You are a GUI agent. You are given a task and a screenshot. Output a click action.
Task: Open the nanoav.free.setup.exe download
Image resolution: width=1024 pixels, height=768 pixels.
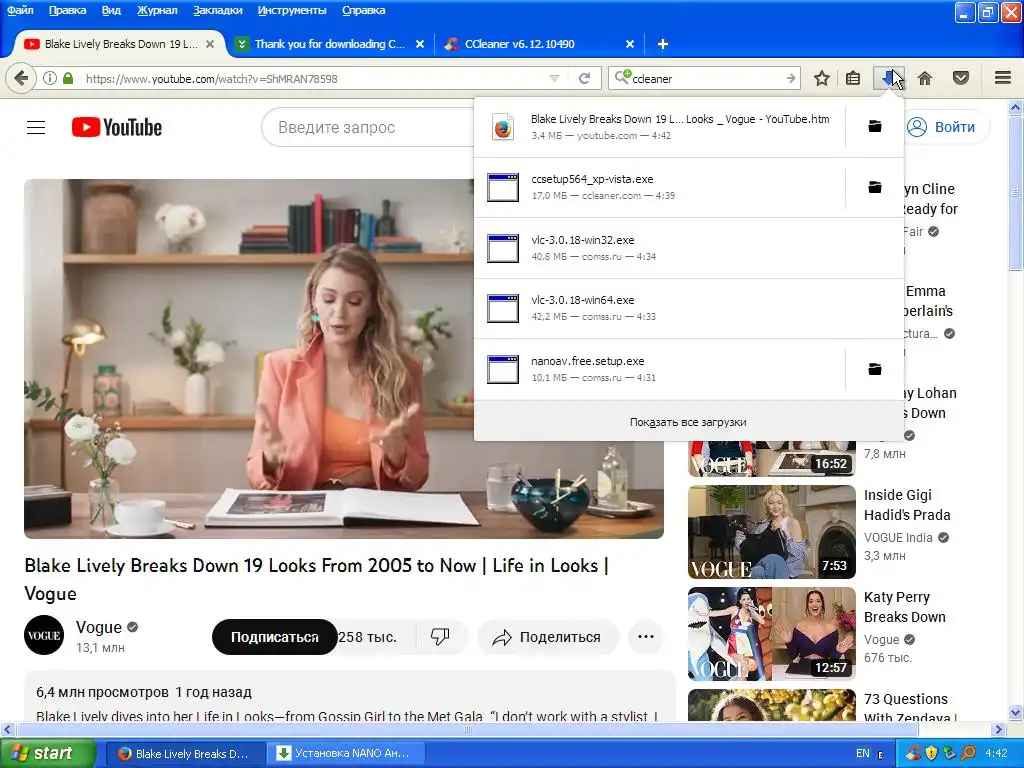(660, 369)
